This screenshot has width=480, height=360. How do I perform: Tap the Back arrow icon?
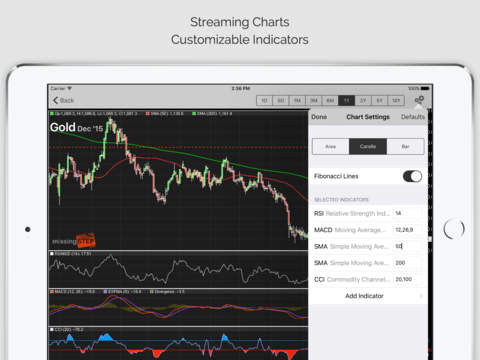coord(55,100)
